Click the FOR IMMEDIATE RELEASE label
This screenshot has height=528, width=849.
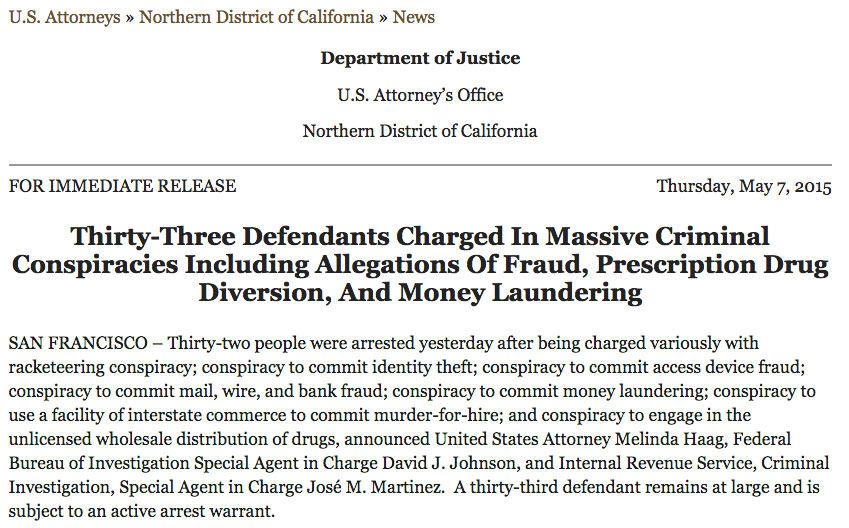(x=122, y=186)
